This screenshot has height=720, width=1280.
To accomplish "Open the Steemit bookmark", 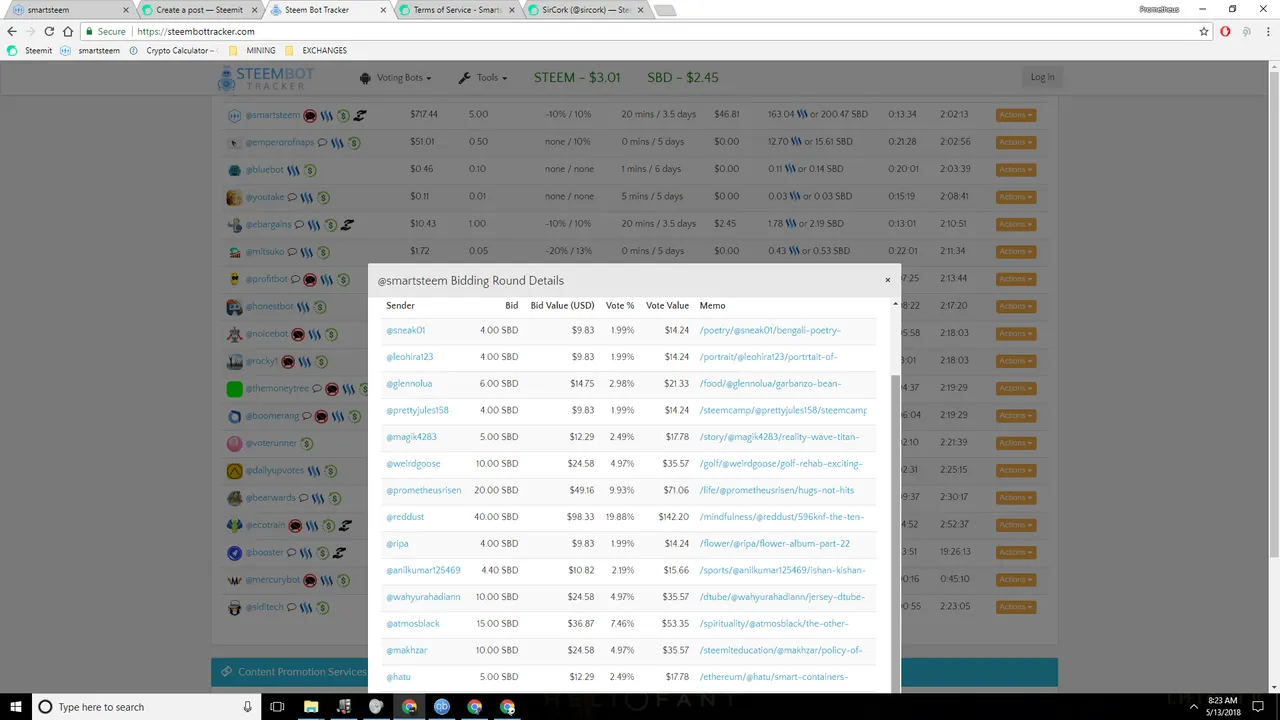I will 31,50.
